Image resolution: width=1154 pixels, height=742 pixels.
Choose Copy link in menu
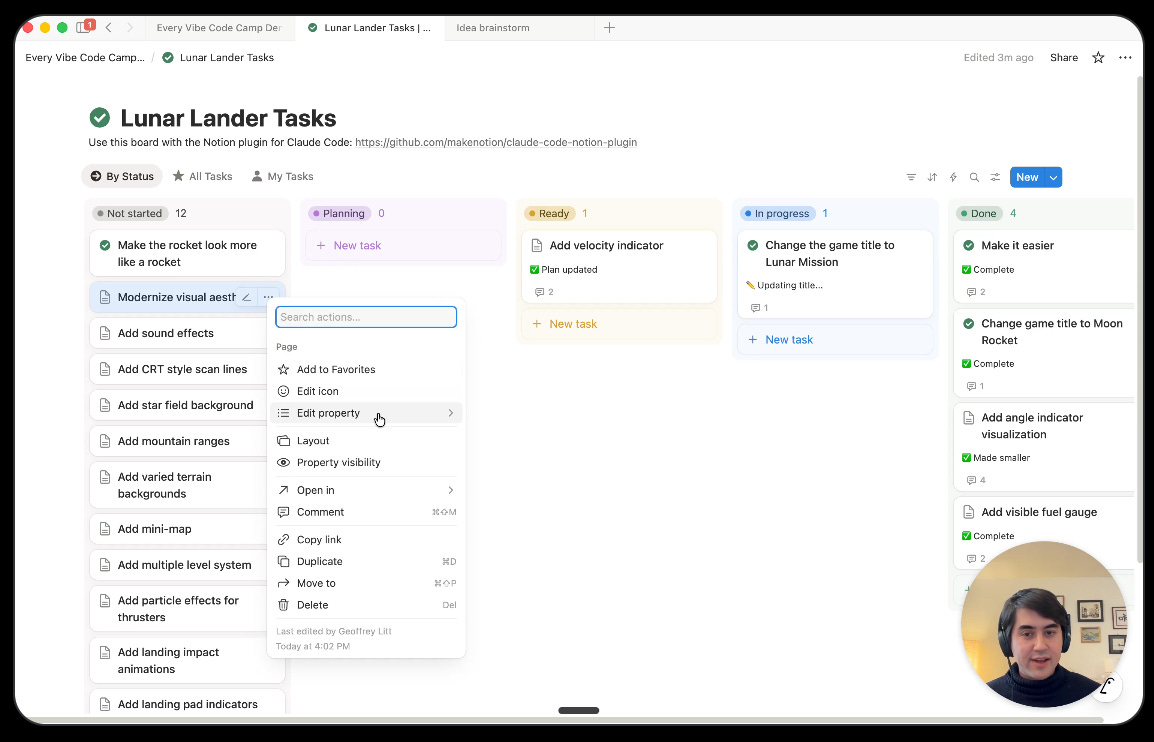coord(366,540)
